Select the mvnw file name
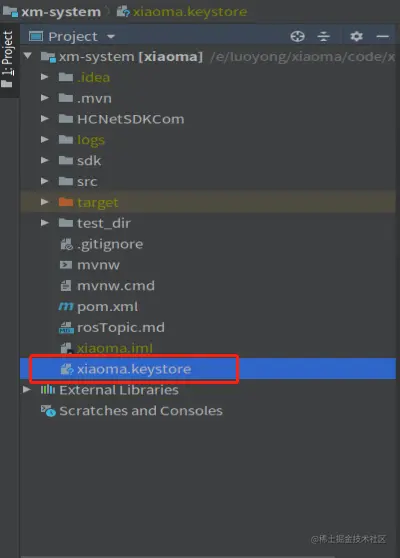Image resolution: width=400 pixels, height=558 pixels. pyautogui.click(x=98, y=265)
